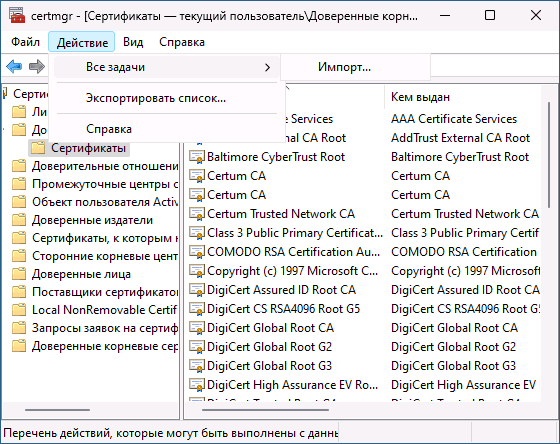Click the certificate list vertical scrollbar
This screenshot has width=560, height=444.
(549, 155)
